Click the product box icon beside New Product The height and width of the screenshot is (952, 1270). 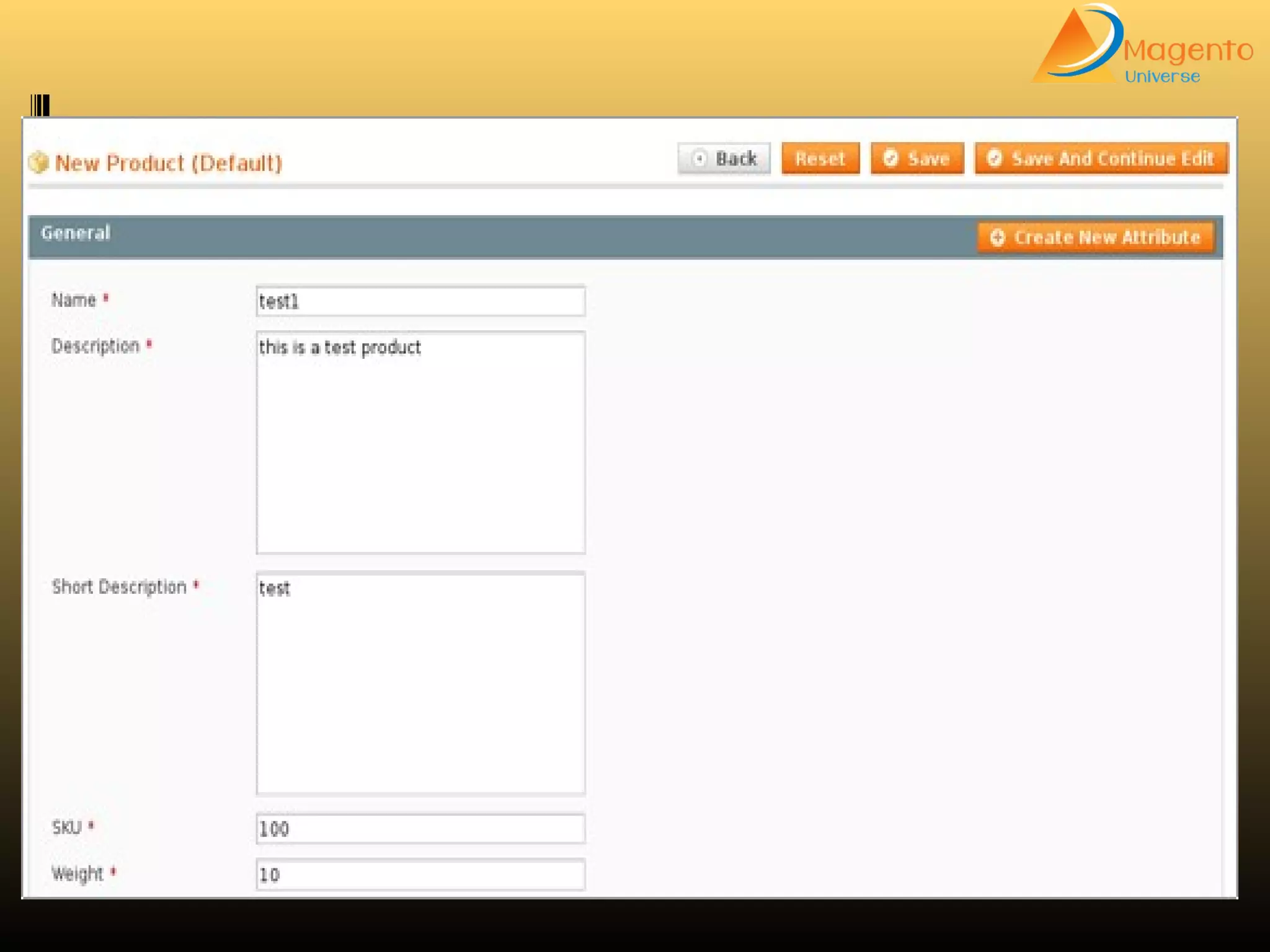(38, 162)
